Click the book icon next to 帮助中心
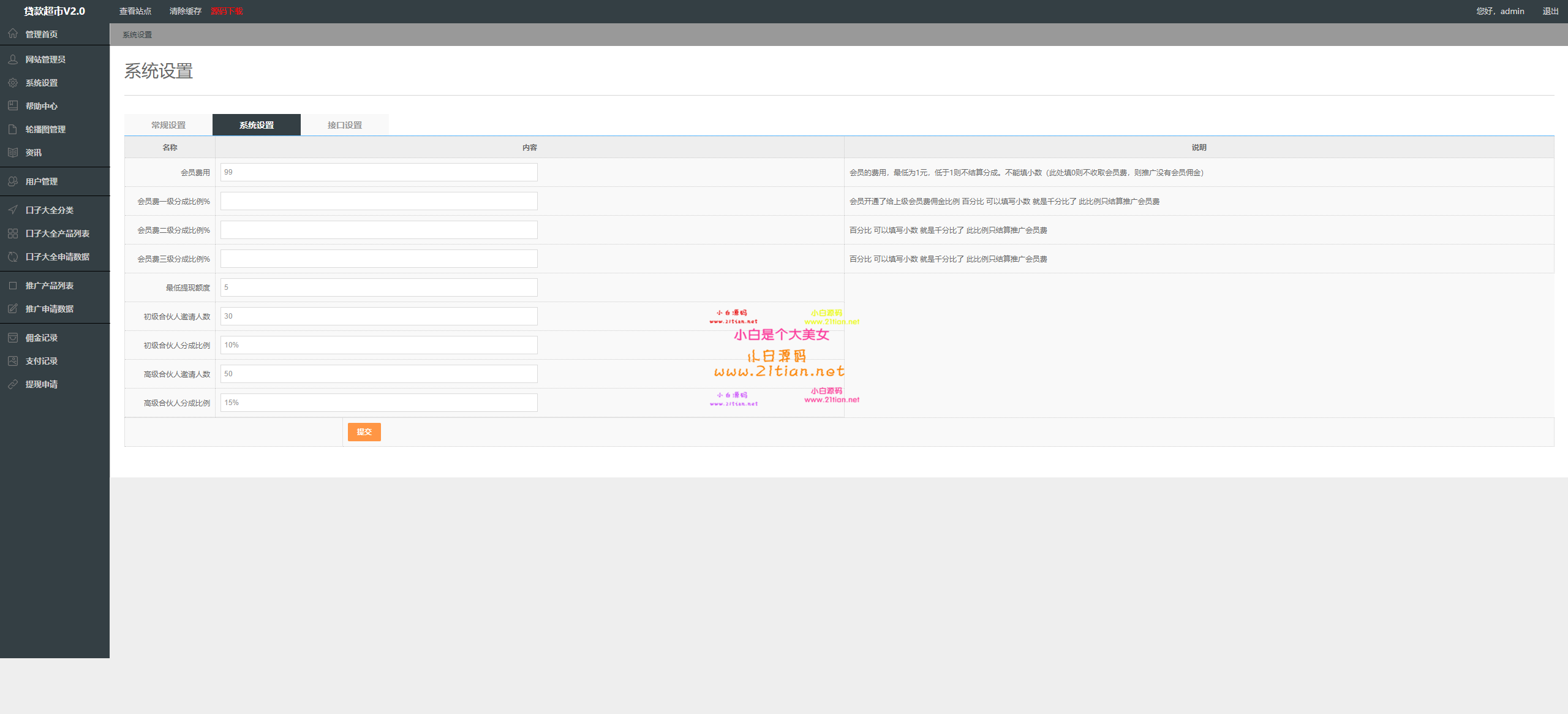The image size is (1568, 714). pyautogui.click(x=13, y=106)
